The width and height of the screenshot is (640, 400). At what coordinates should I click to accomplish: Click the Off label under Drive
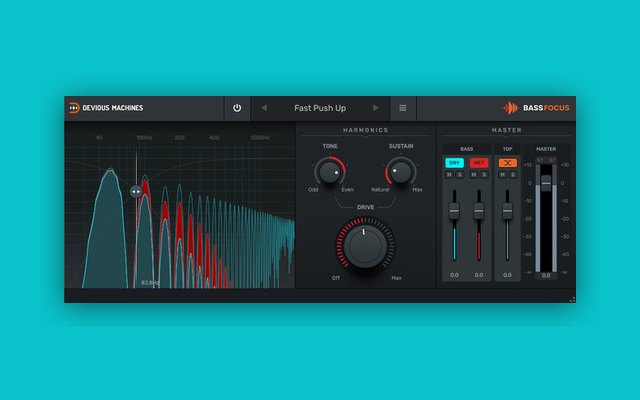336,278
